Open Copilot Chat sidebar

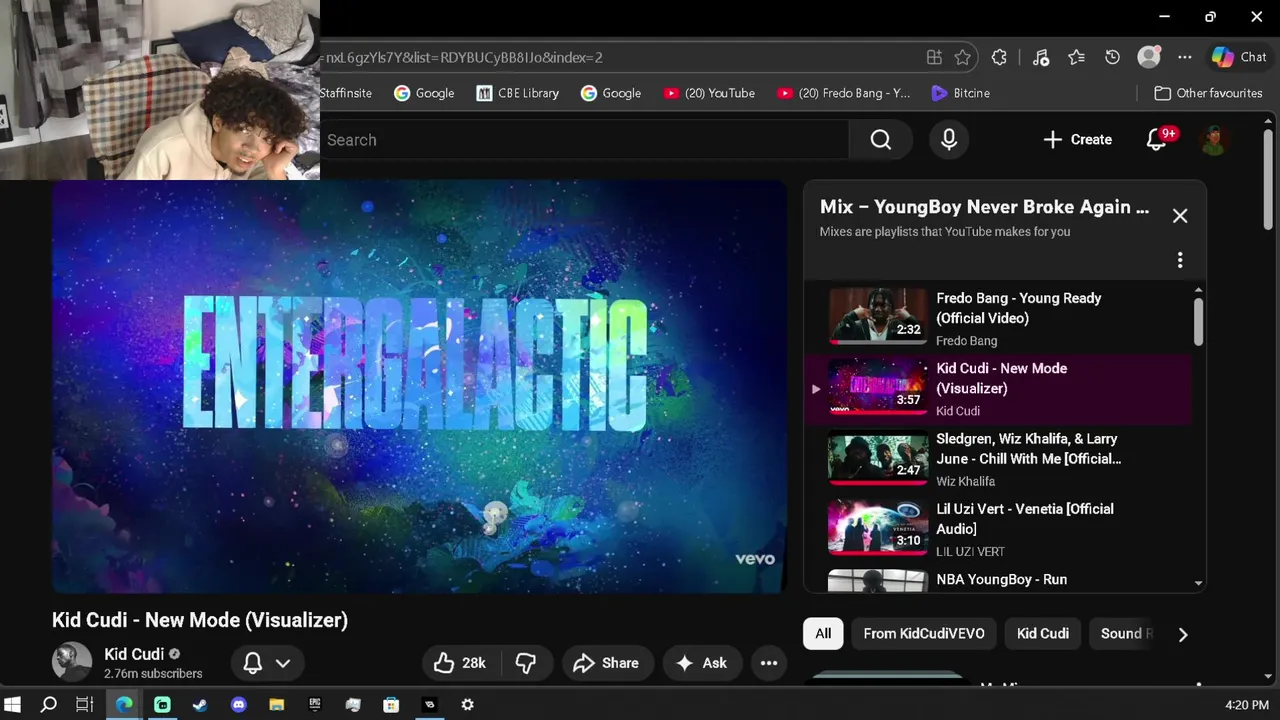(1239, 58)
